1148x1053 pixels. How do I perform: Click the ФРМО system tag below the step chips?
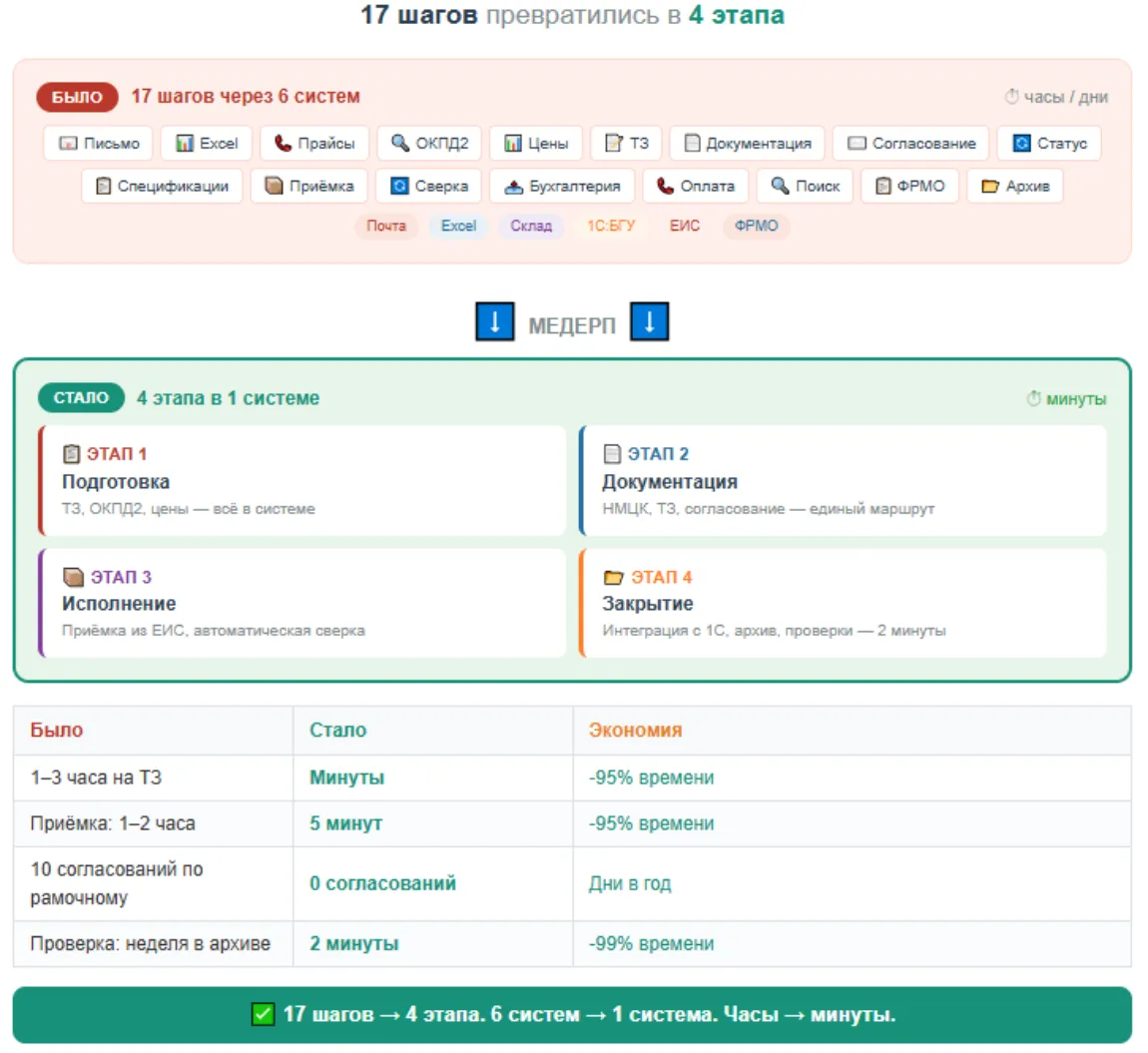pyautogui.click(x=757, y=226)
